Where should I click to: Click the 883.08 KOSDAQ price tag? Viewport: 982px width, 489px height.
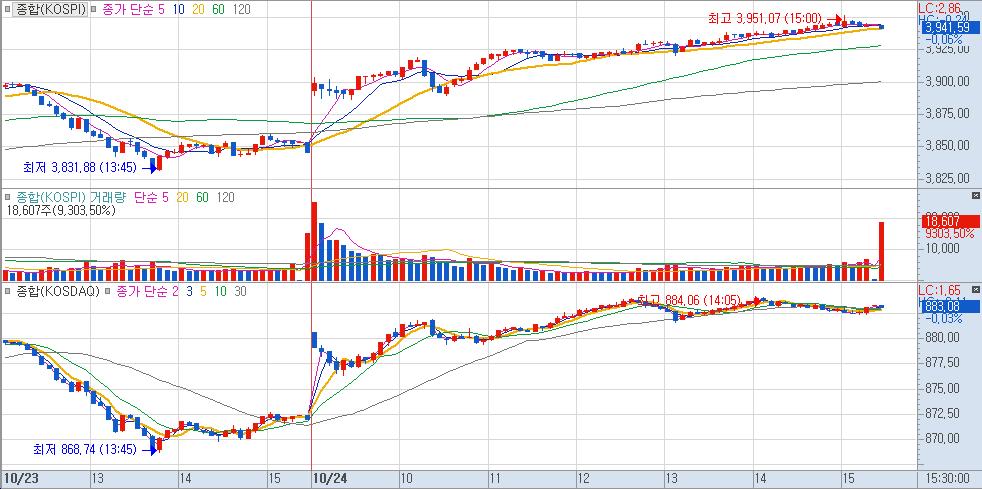coord(951,307)
